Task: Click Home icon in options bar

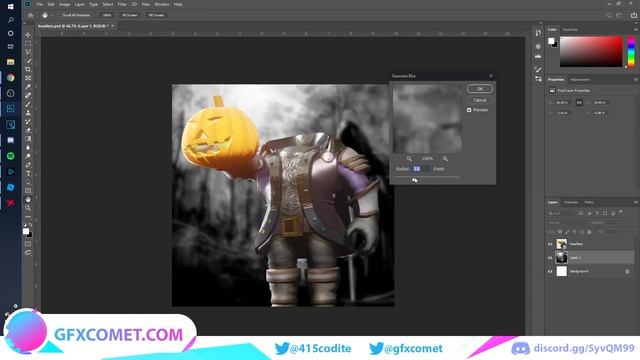Action: (31, 15)
